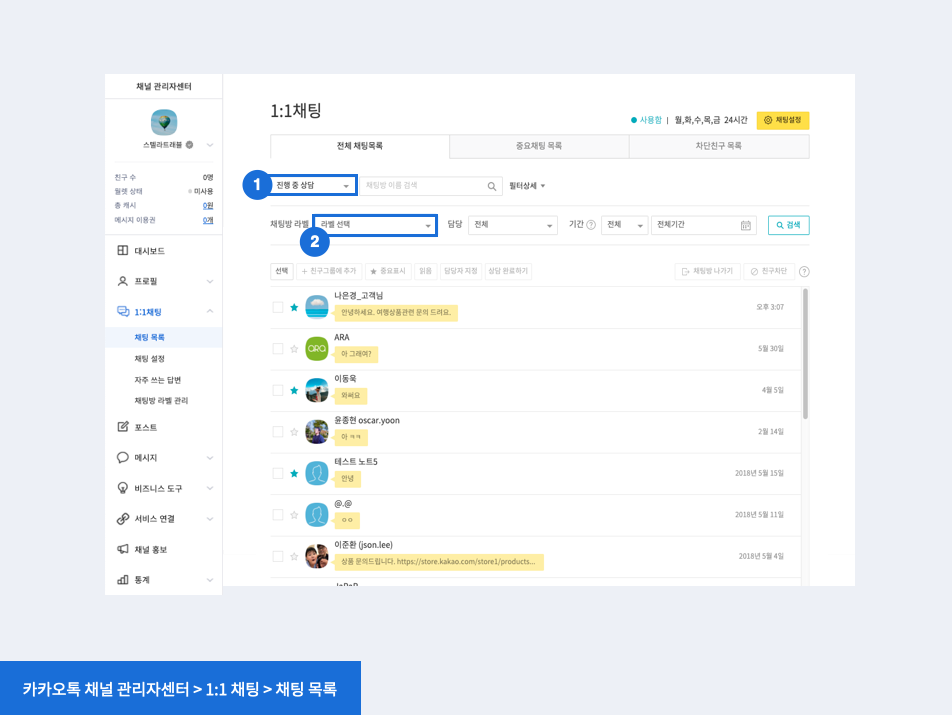Switch to the 전체 채팅목록 tab
952x715 pixels.
(x=359, y=146)
